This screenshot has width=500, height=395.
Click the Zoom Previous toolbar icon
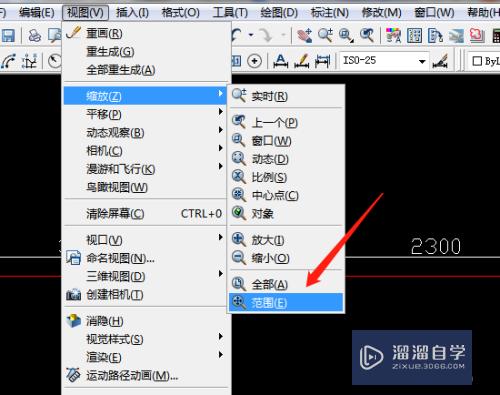pyautogui.click(x=367, y=35)
